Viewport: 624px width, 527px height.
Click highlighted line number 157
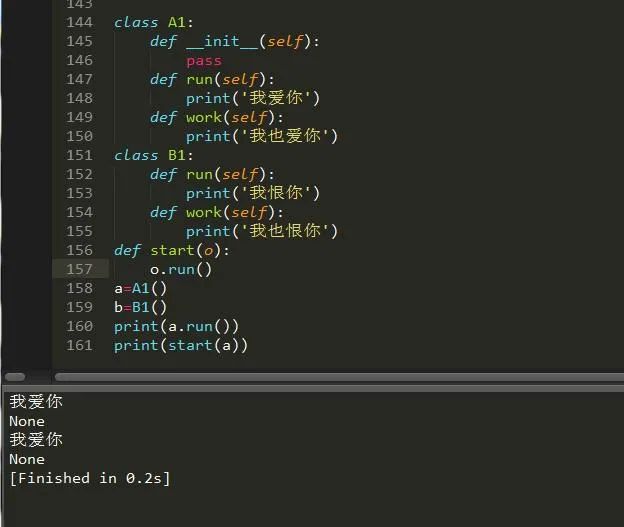pyautogui.click(x=80, y=269)
